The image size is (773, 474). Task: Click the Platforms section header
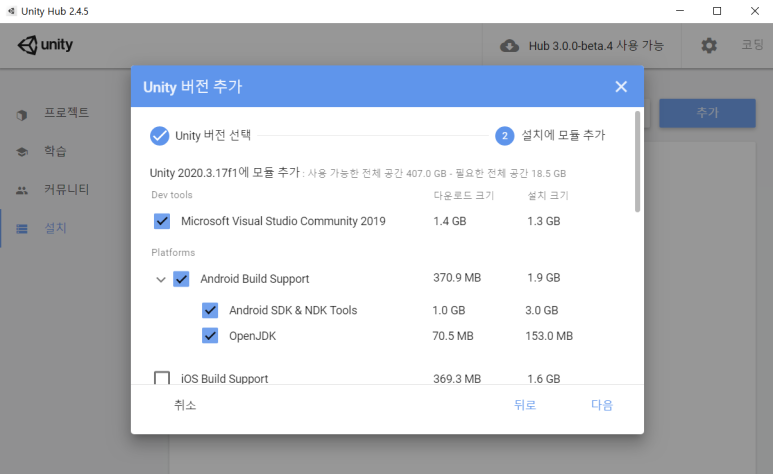point(173,253)
